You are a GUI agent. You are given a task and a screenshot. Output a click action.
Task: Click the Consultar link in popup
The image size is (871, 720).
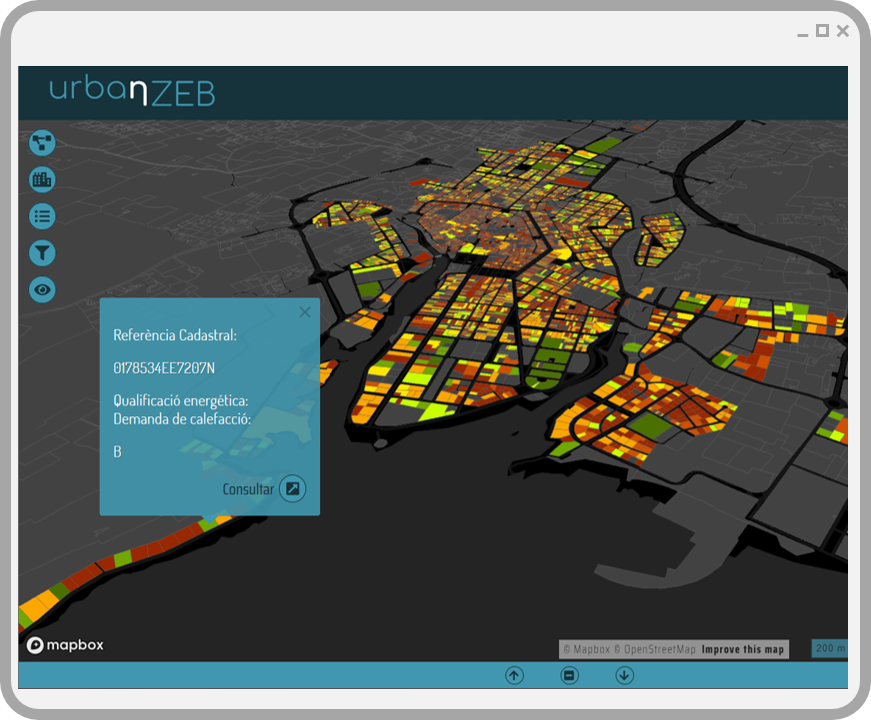click(x=248, y=489)
